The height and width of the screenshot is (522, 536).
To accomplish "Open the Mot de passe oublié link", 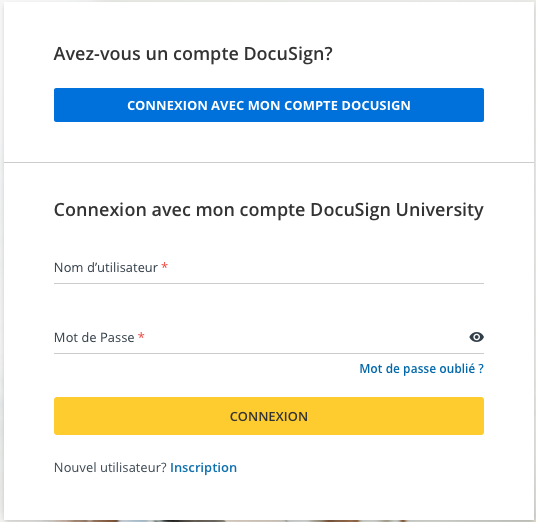I will (421, 369).
